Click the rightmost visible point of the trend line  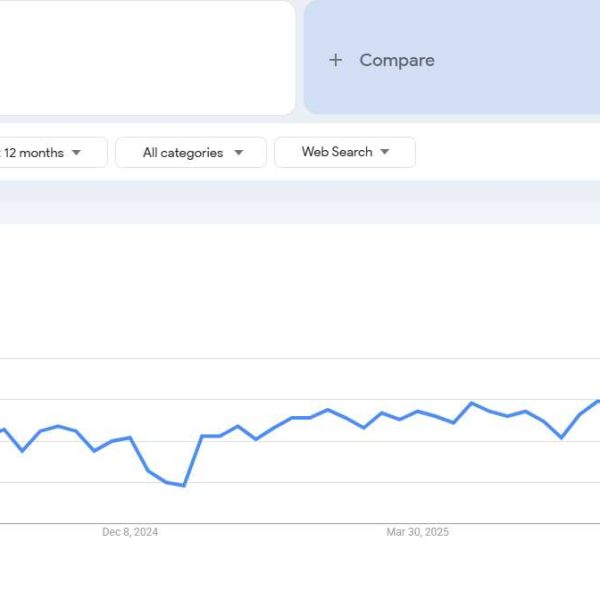[x=597, y=401]
